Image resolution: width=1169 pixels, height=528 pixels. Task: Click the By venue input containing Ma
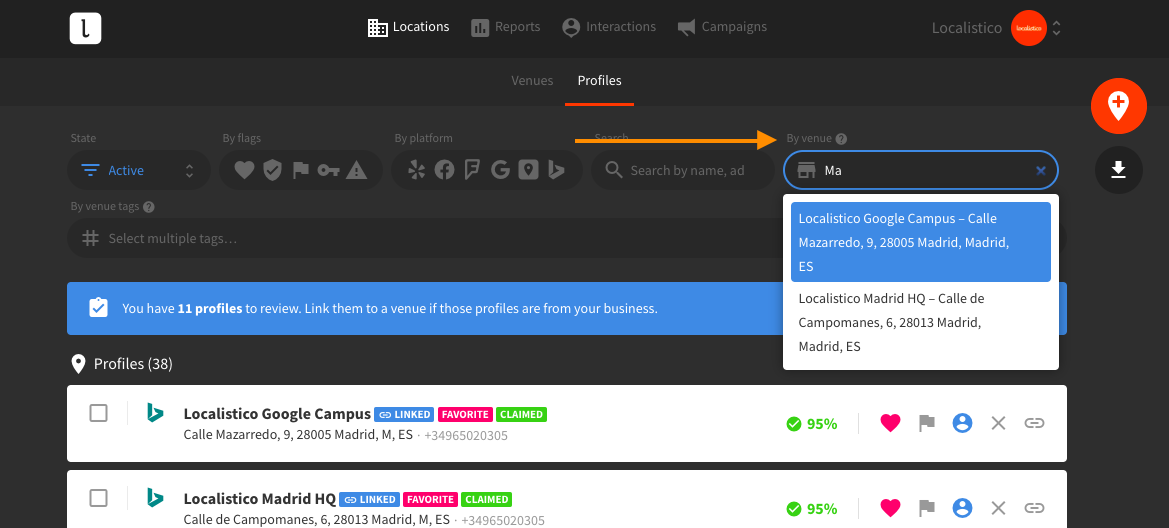pos(921,170)
